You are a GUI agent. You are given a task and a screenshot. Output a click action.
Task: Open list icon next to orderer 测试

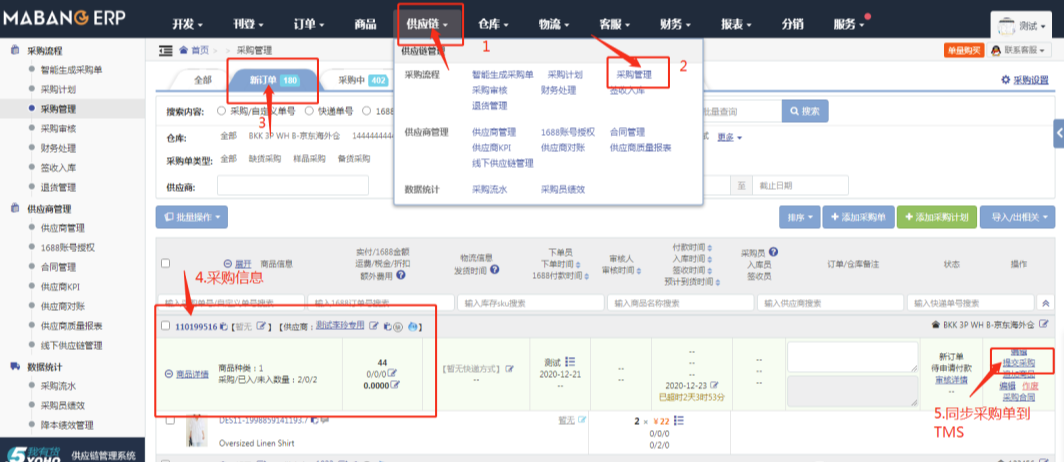[570, 362]
